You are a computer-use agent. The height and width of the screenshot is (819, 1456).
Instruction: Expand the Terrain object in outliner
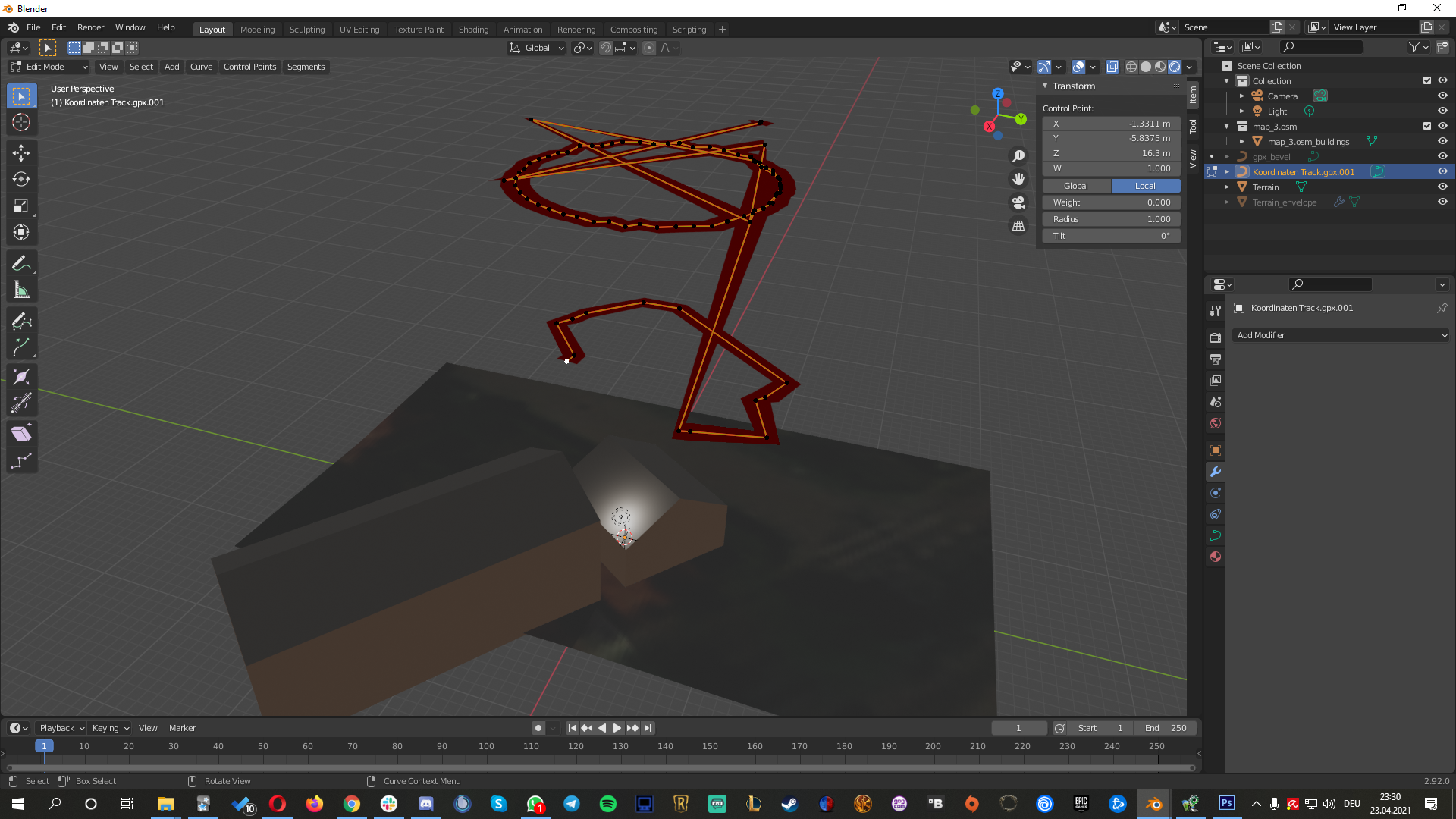(x=1227, y=187)
